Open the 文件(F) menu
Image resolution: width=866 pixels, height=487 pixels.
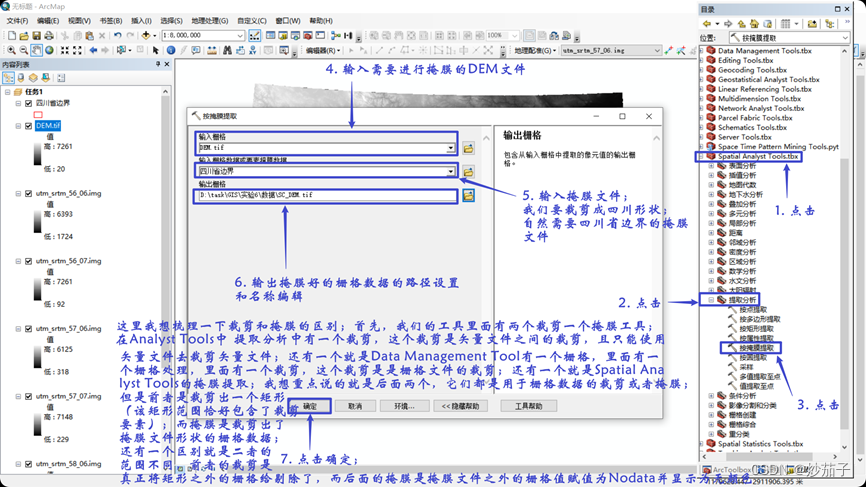click(17, 21)
